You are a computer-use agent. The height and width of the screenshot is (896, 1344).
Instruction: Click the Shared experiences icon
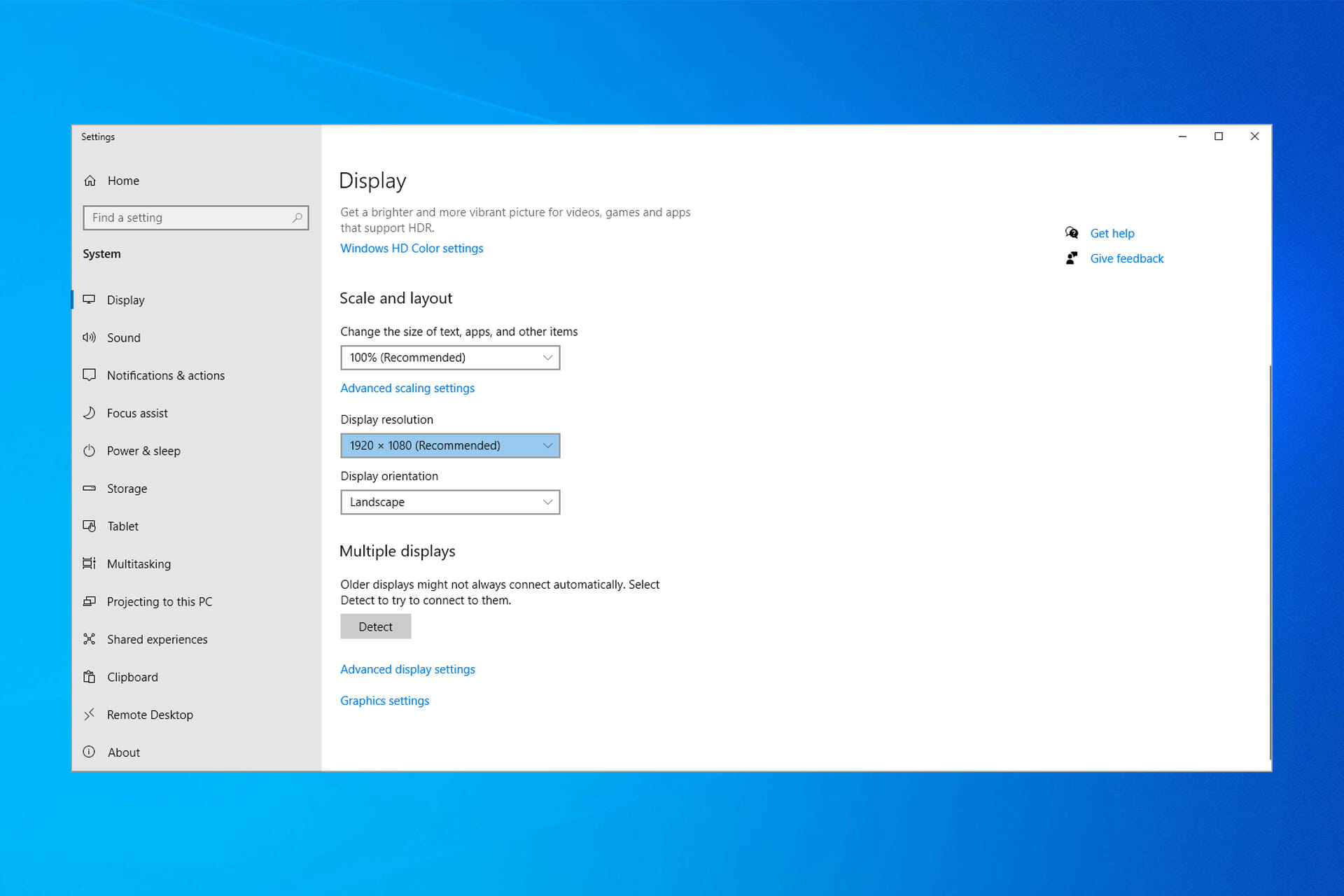click(89, 639)
